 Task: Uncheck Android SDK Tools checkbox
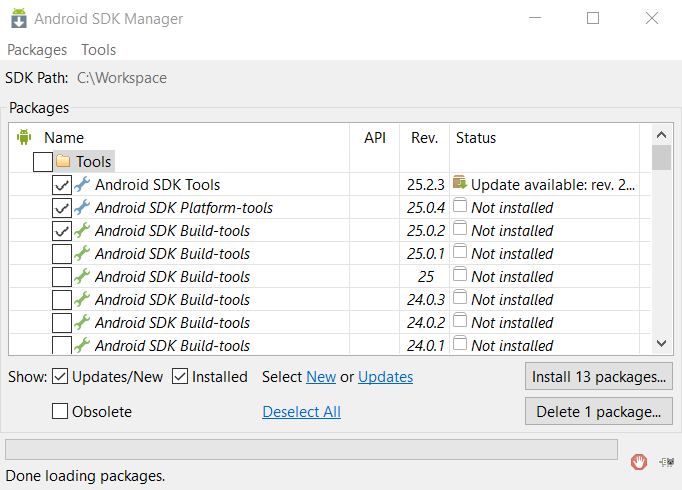(x=62, y=185)
